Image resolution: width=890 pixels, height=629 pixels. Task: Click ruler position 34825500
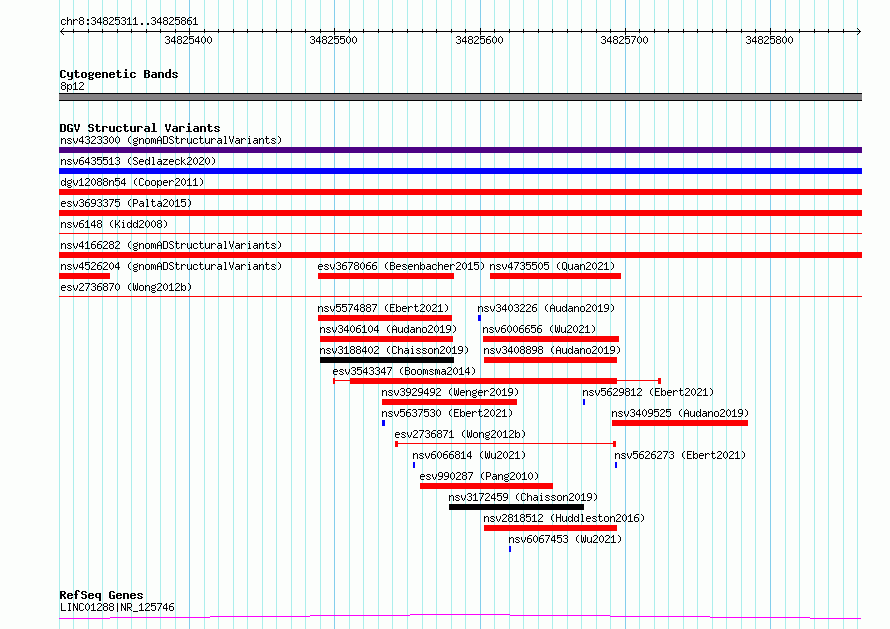pos(334,40)
